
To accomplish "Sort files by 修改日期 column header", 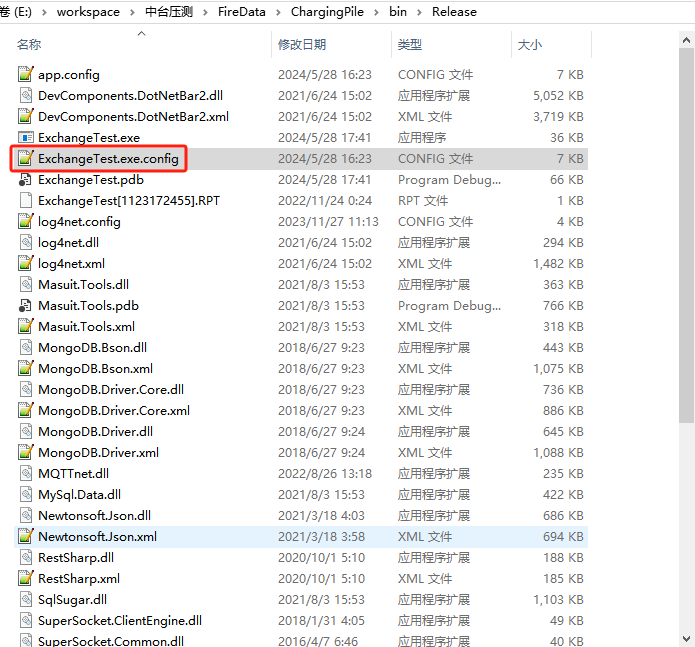I will 303,45.
